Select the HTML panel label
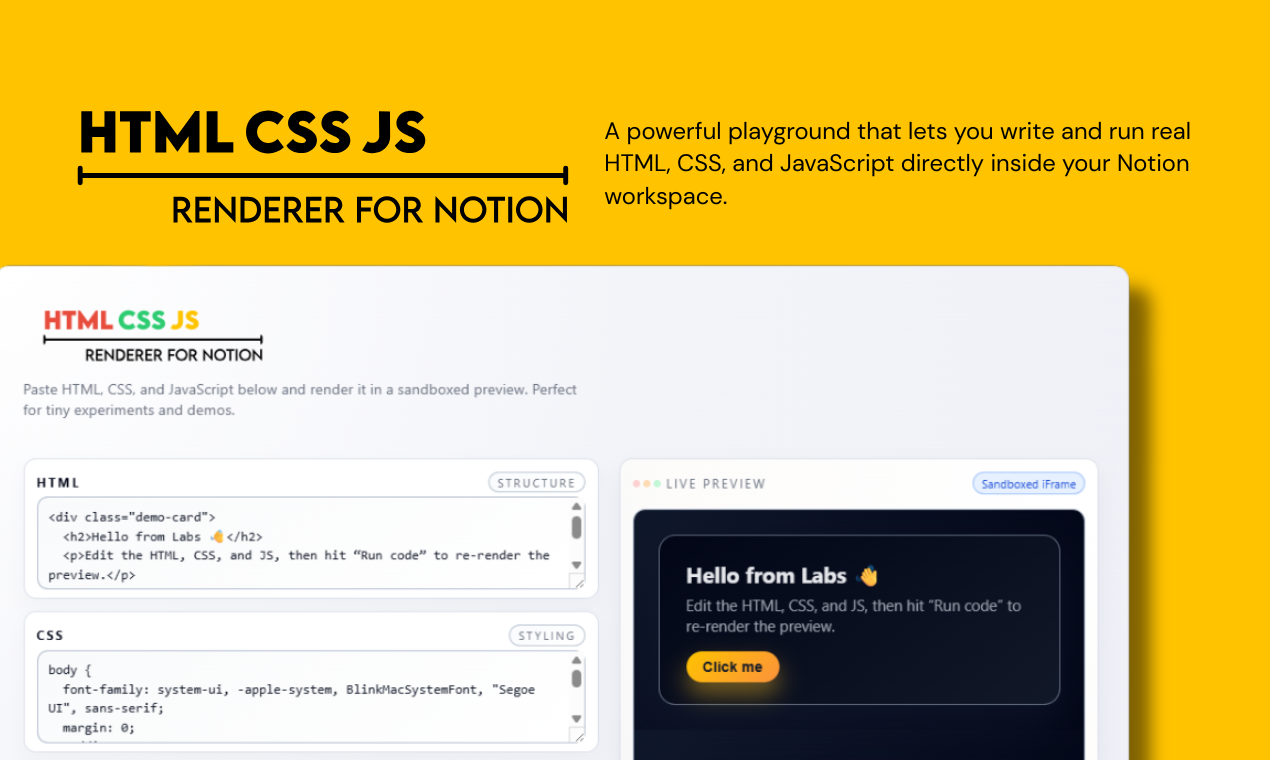 coord(56,482)
